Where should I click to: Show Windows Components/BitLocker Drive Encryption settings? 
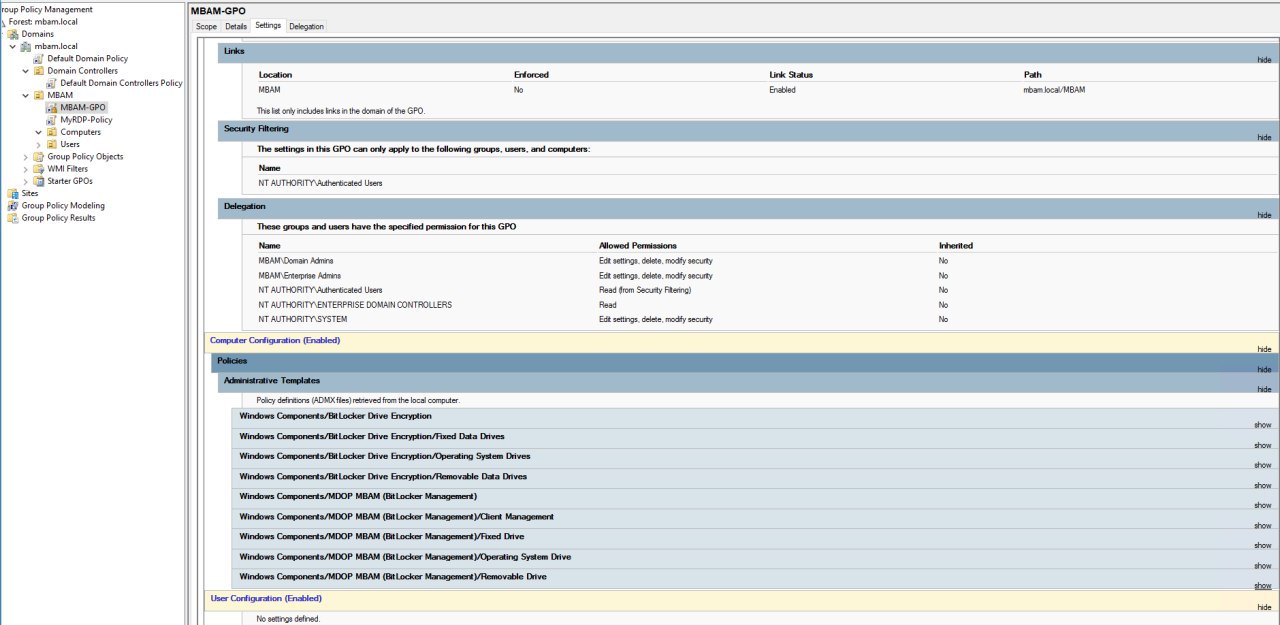tap(1263, 425)
